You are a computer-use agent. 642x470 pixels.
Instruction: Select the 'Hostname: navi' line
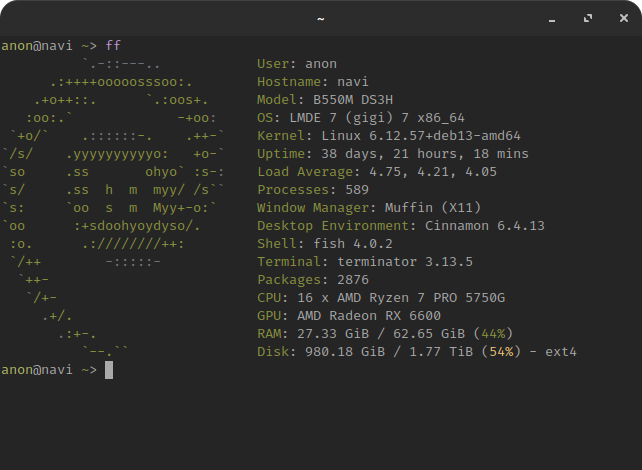tap(313, 82)
